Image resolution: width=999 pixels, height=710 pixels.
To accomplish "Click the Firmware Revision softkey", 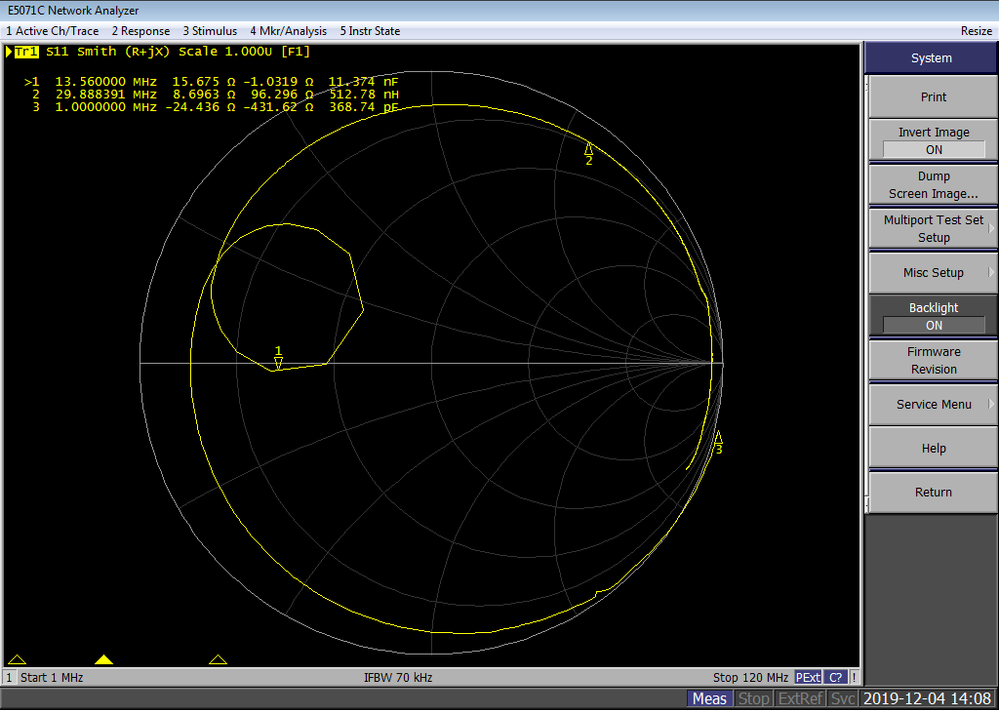I will click(933, 360).
